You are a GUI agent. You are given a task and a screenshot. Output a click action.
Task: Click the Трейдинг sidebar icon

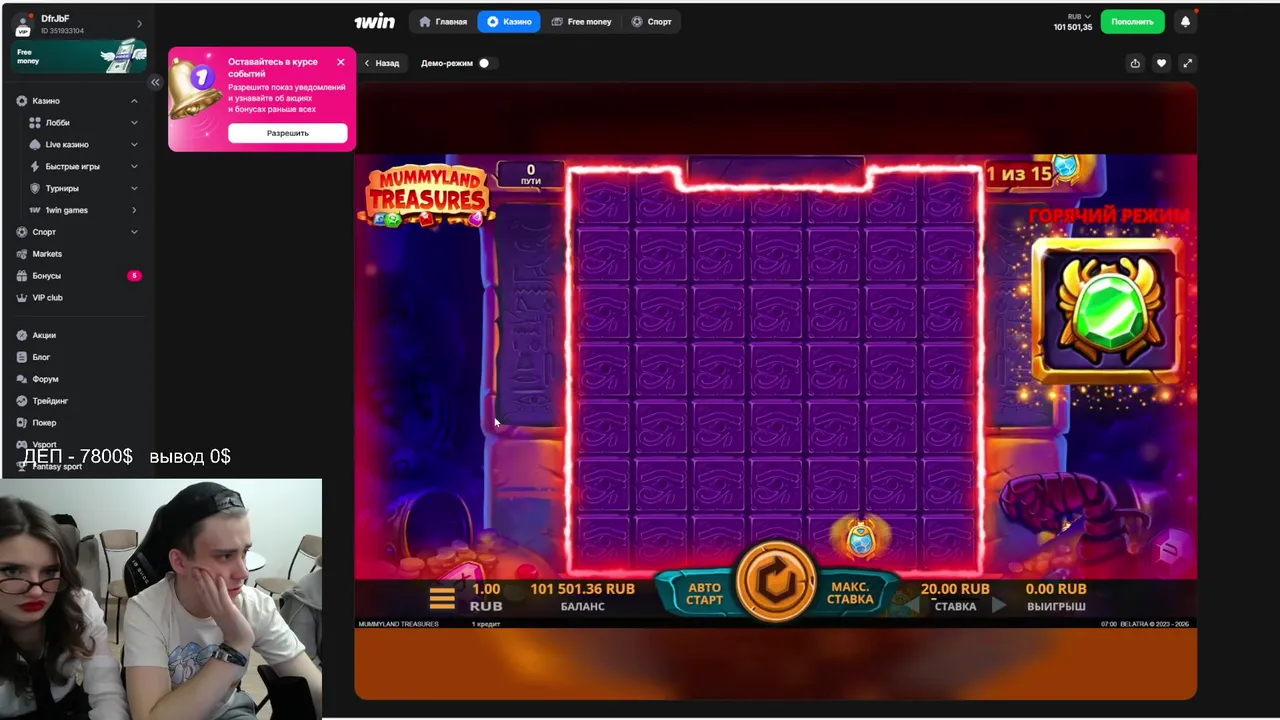(x=22, y=401)
